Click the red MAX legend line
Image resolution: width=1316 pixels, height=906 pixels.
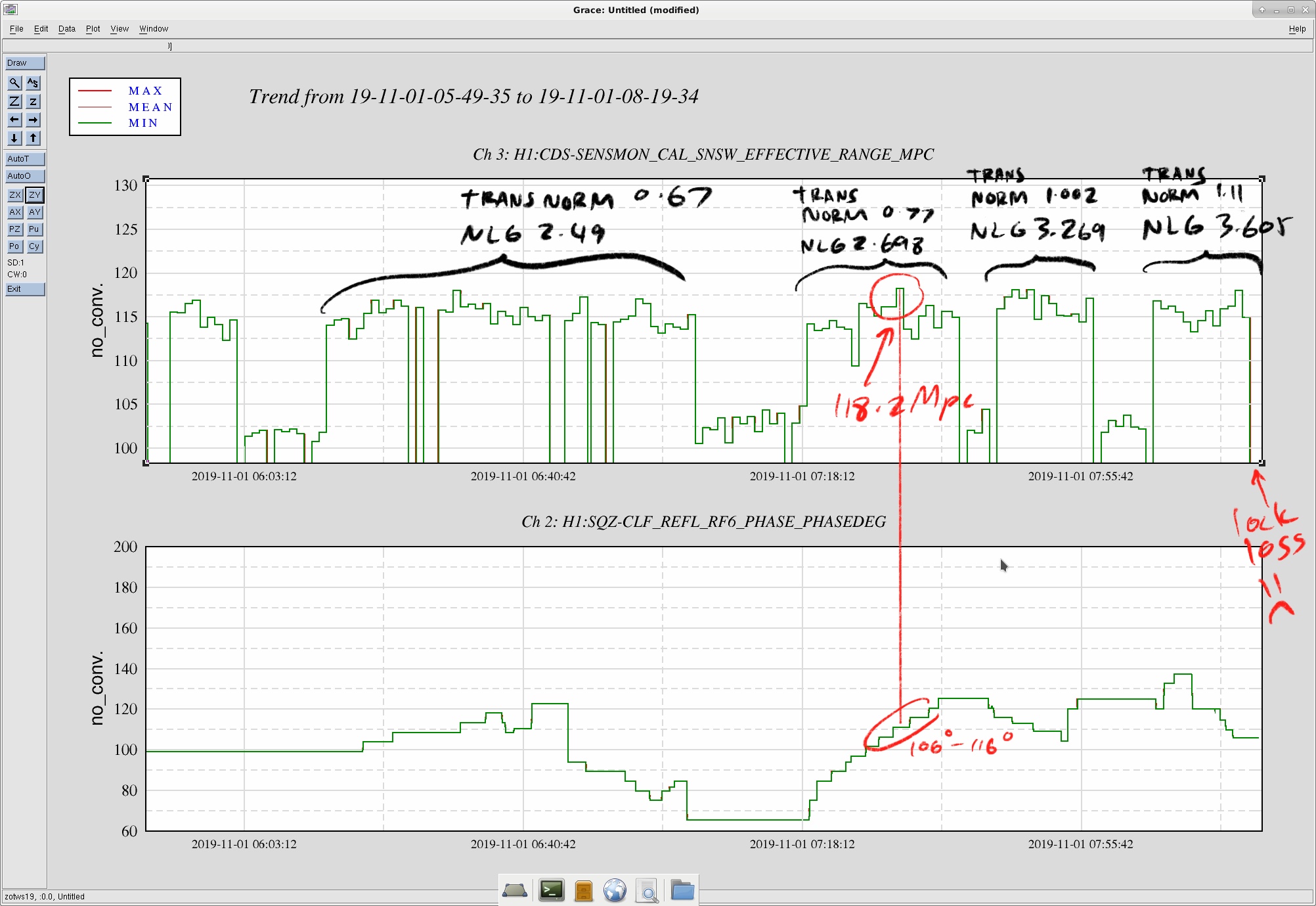(x=95, y=91)
